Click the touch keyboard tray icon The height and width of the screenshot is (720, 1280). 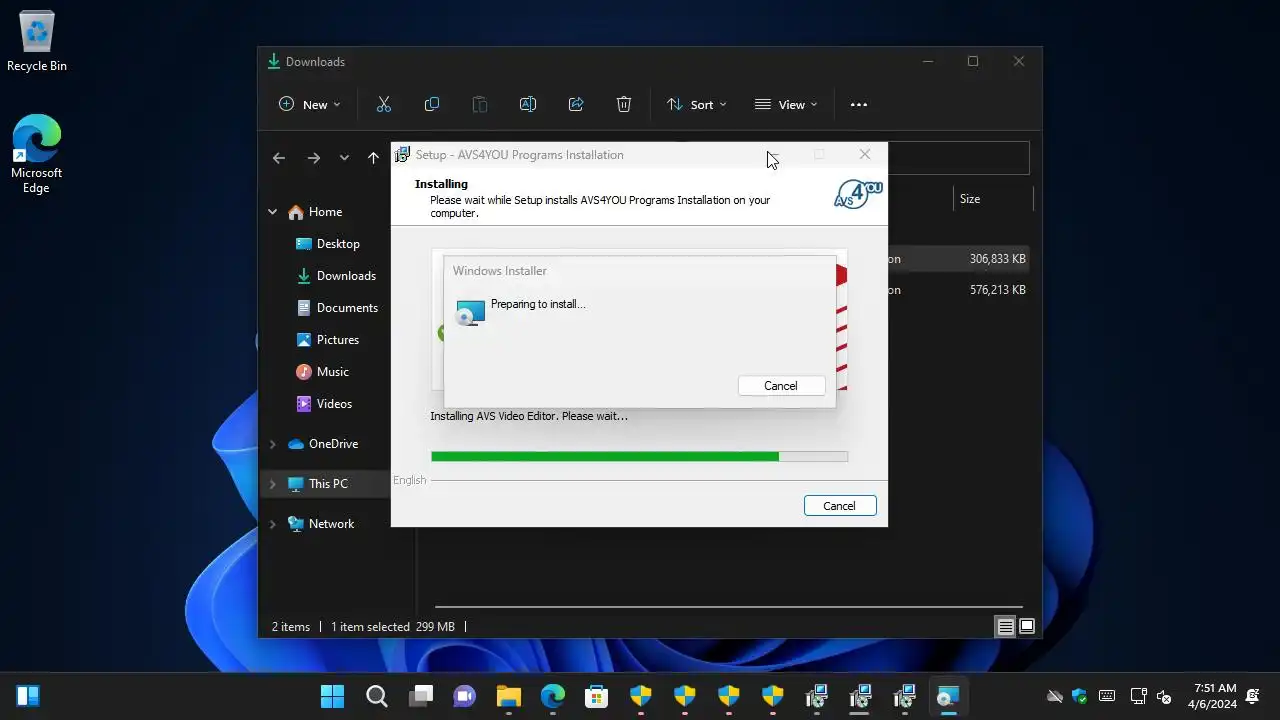click(1107, 696)
